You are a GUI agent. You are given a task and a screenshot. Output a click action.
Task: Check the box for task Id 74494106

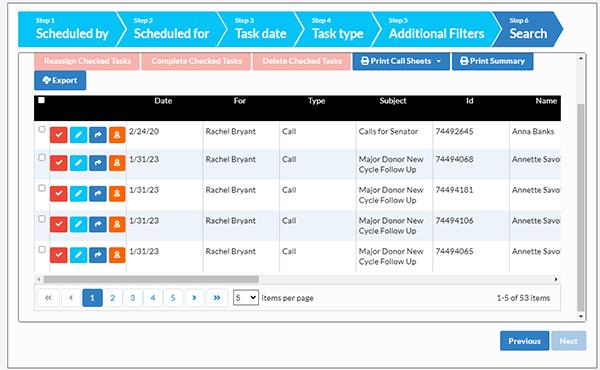click(42, 218)
